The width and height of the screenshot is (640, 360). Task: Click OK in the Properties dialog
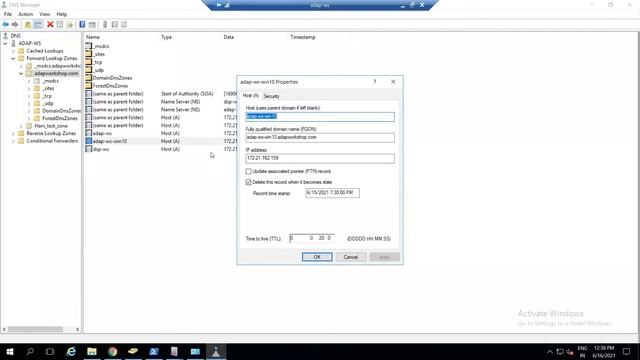point(317,257)
